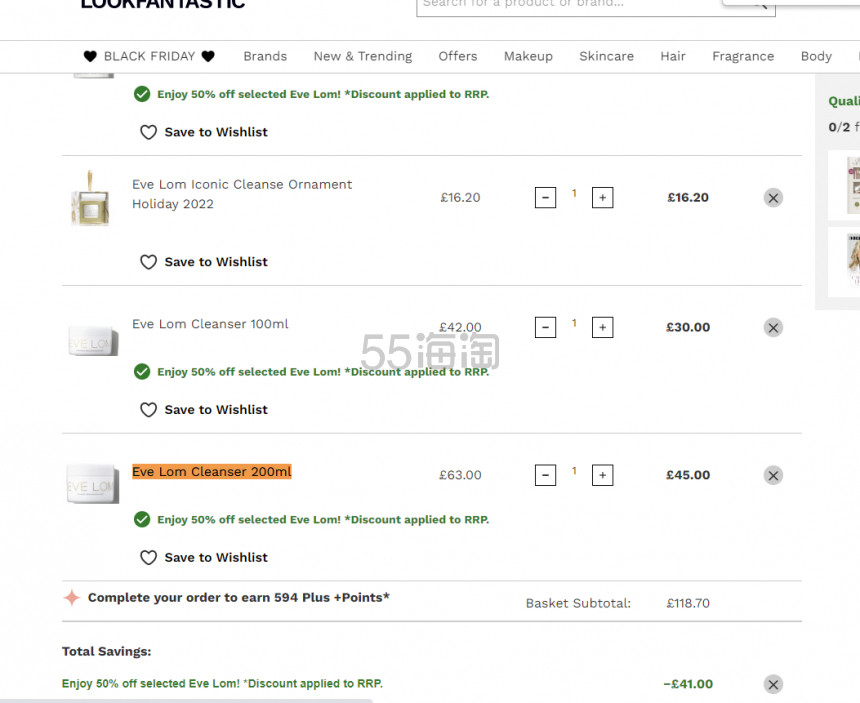Save Iconic Cleanse Ornament to Wishlist
The image size is (860, 703).
pyautogui.click(x=203, y=262)
